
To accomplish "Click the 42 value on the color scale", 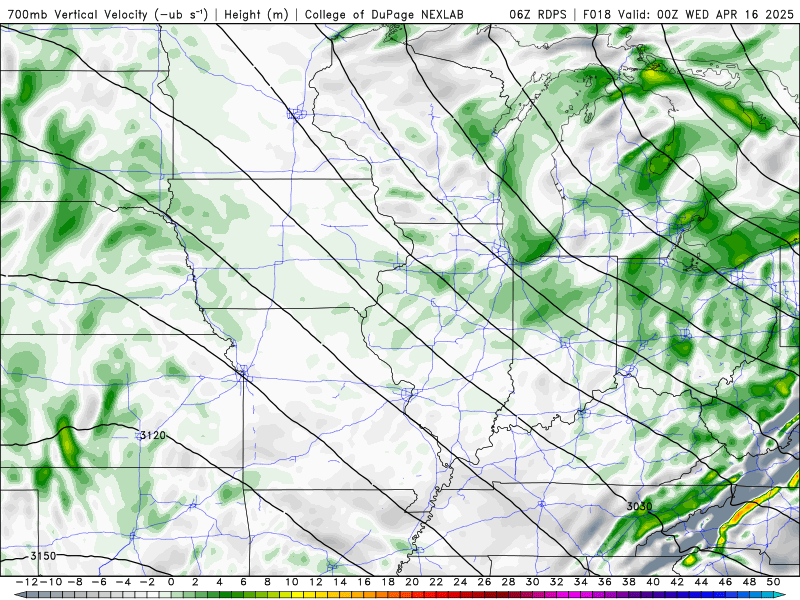I will [x=677, y=582].
